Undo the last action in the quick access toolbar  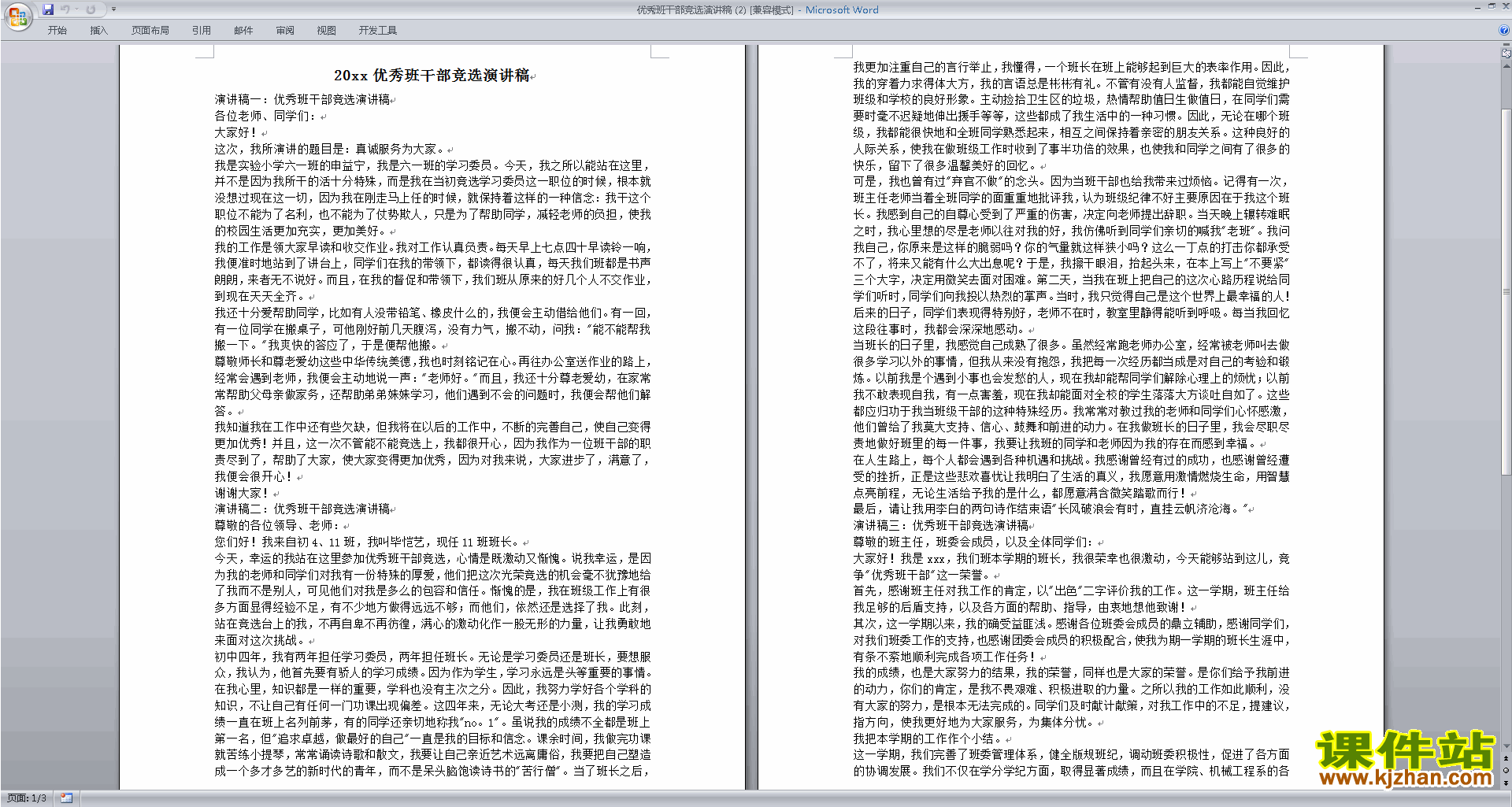(65, 9)
